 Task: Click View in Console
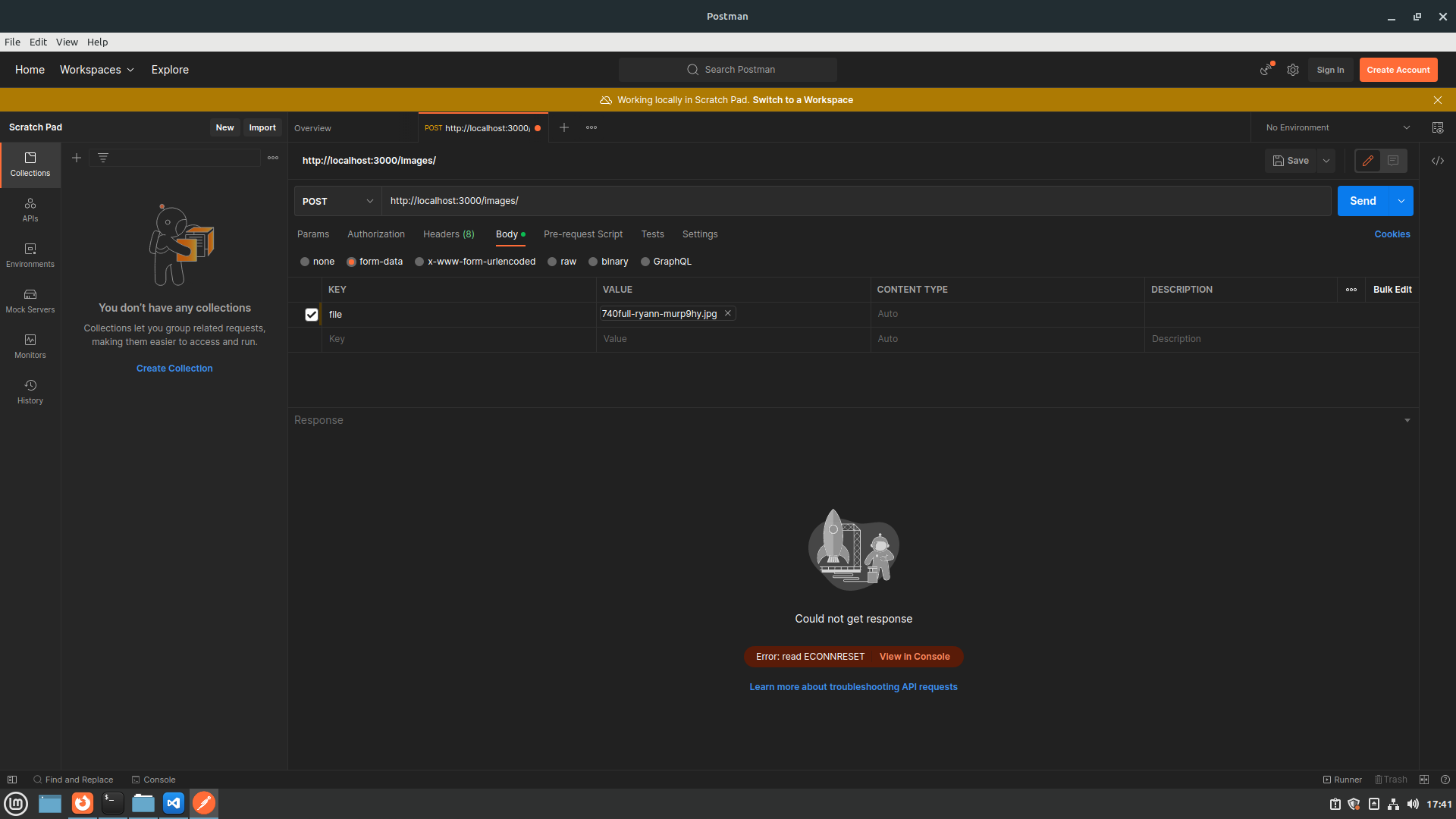point(914,657)
